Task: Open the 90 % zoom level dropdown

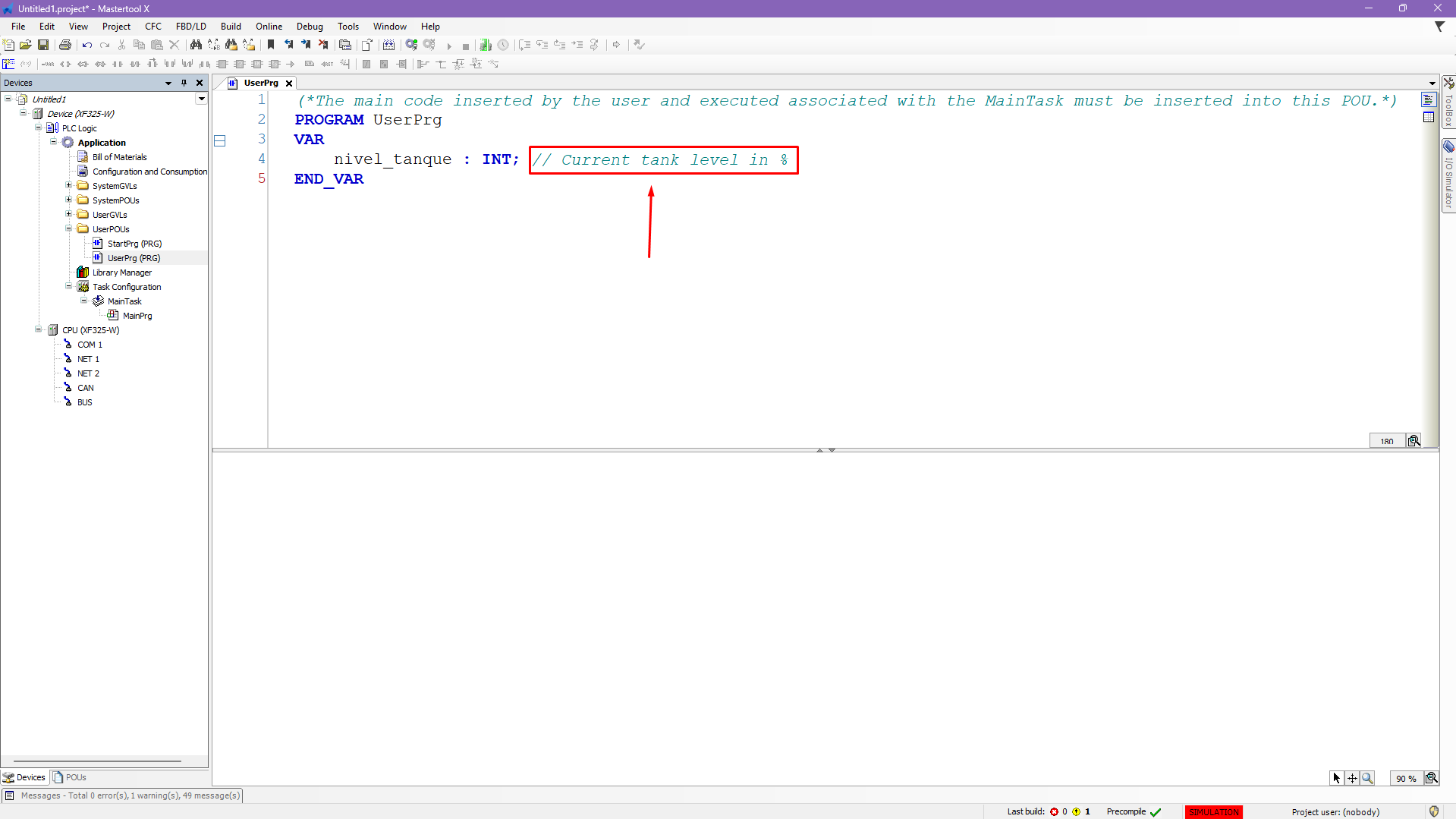Action: [x=1405, y=778]
